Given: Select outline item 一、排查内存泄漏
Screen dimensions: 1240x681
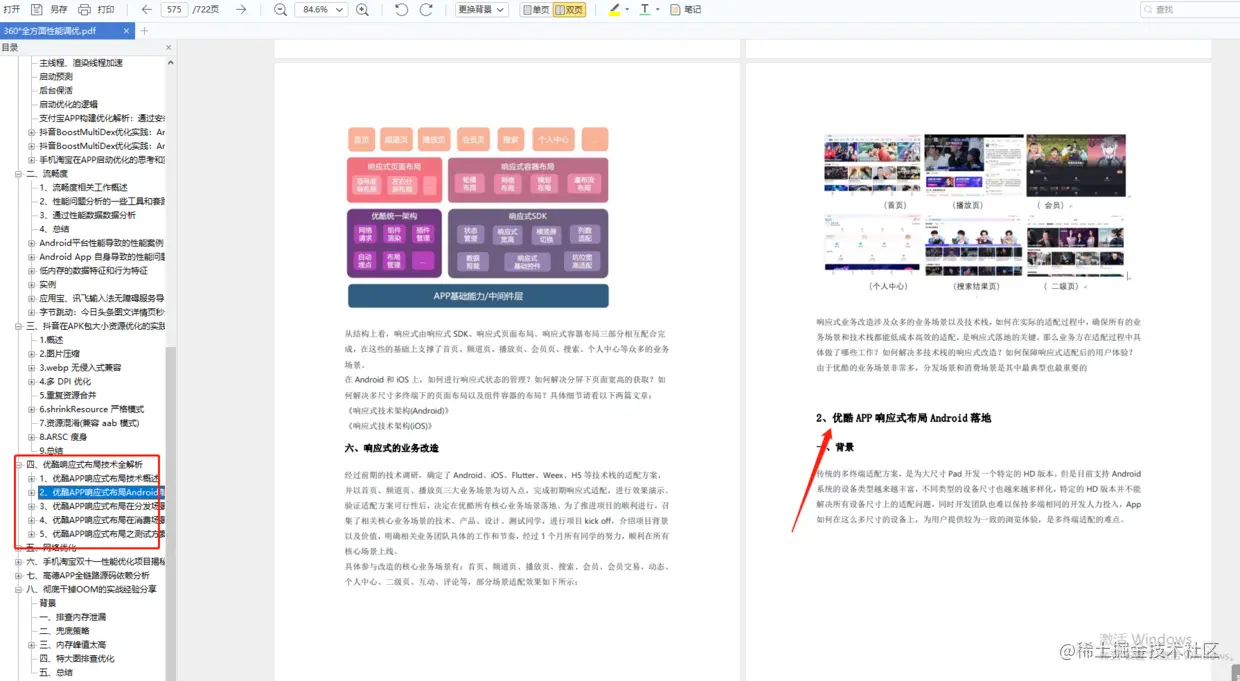Looking at the screenshot, I should (73, 617).
